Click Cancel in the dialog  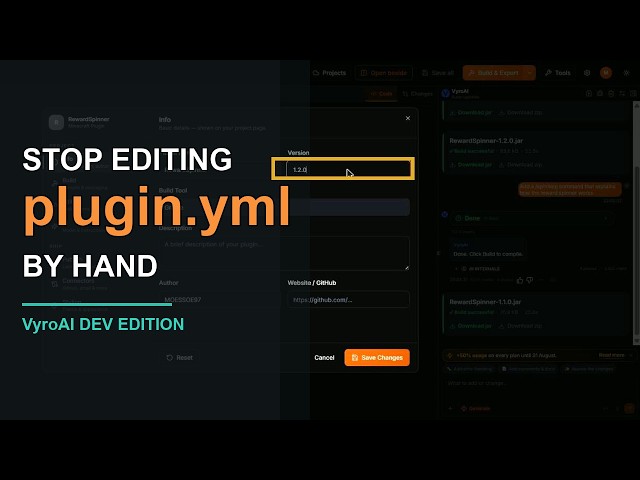click(324, 358)
